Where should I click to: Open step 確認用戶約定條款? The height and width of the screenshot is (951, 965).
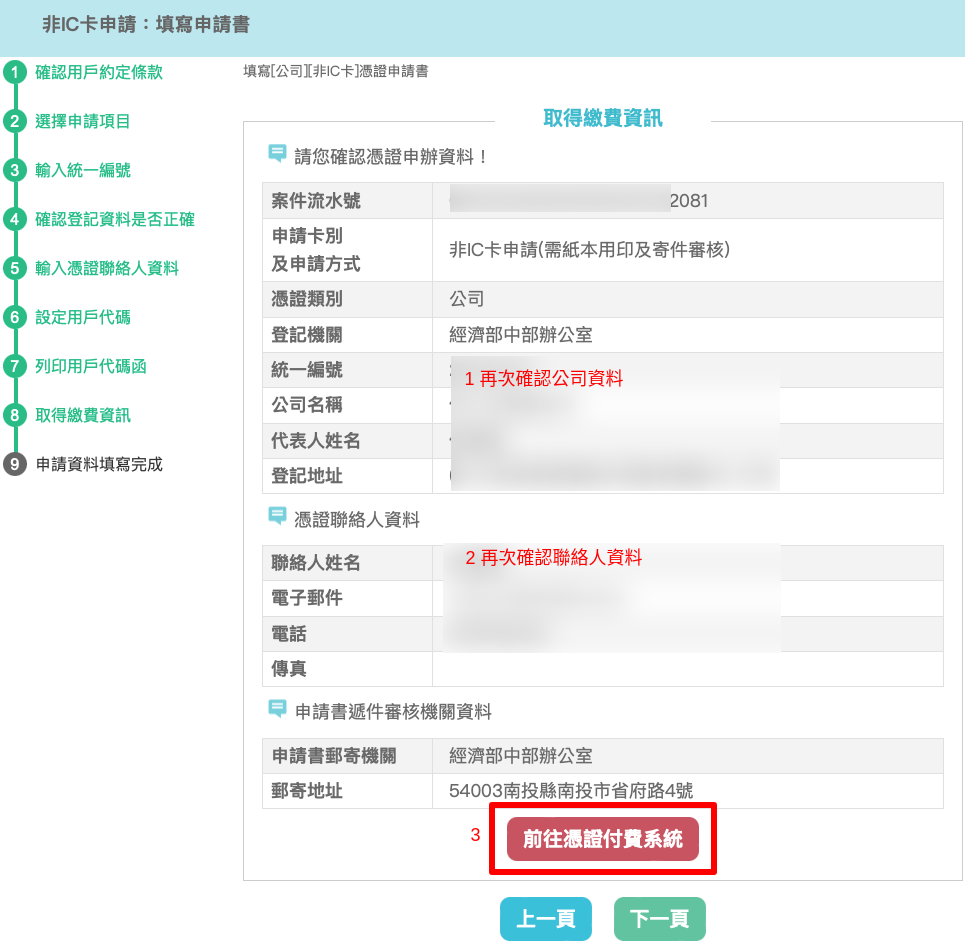99,72
